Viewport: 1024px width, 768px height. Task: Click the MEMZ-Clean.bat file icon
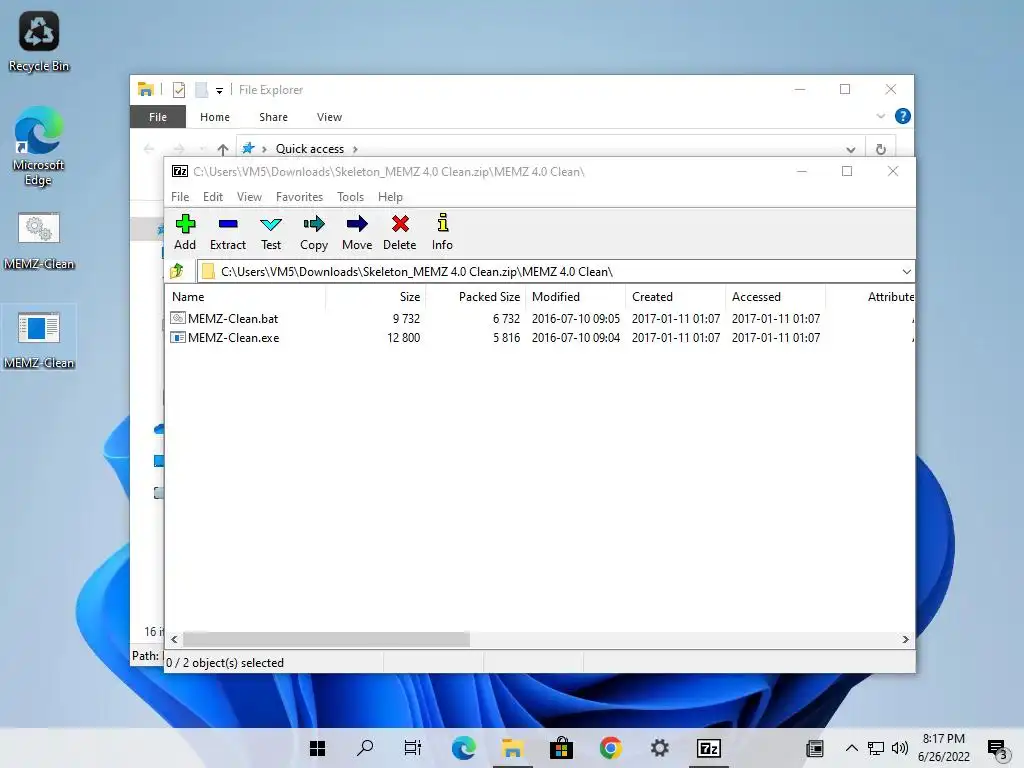177,319
